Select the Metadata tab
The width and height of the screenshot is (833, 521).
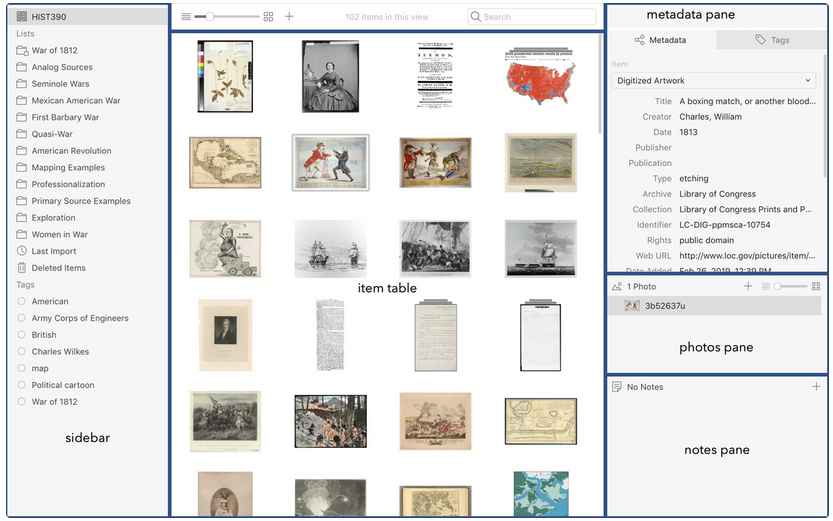(660, 40)
